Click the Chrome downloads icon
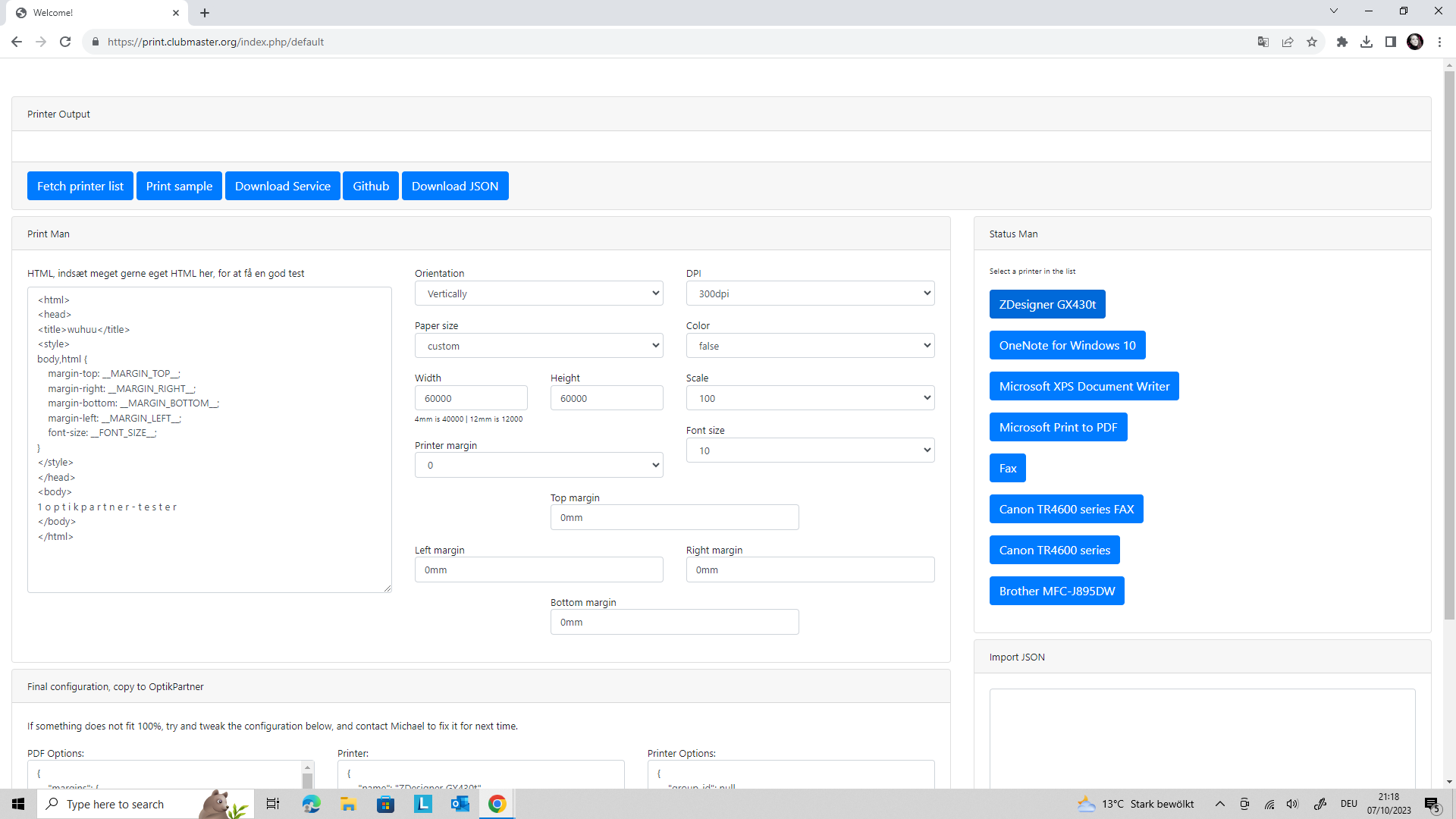The width and height of the screenshot is (1456, 819). pyautogui.click(x=1367, y=42)
